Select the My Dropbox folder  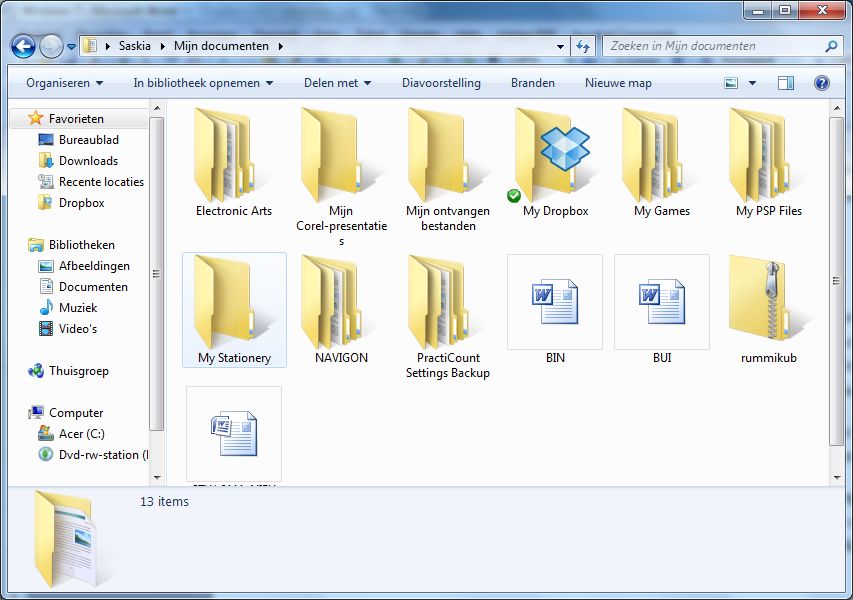tap(555, 163)
